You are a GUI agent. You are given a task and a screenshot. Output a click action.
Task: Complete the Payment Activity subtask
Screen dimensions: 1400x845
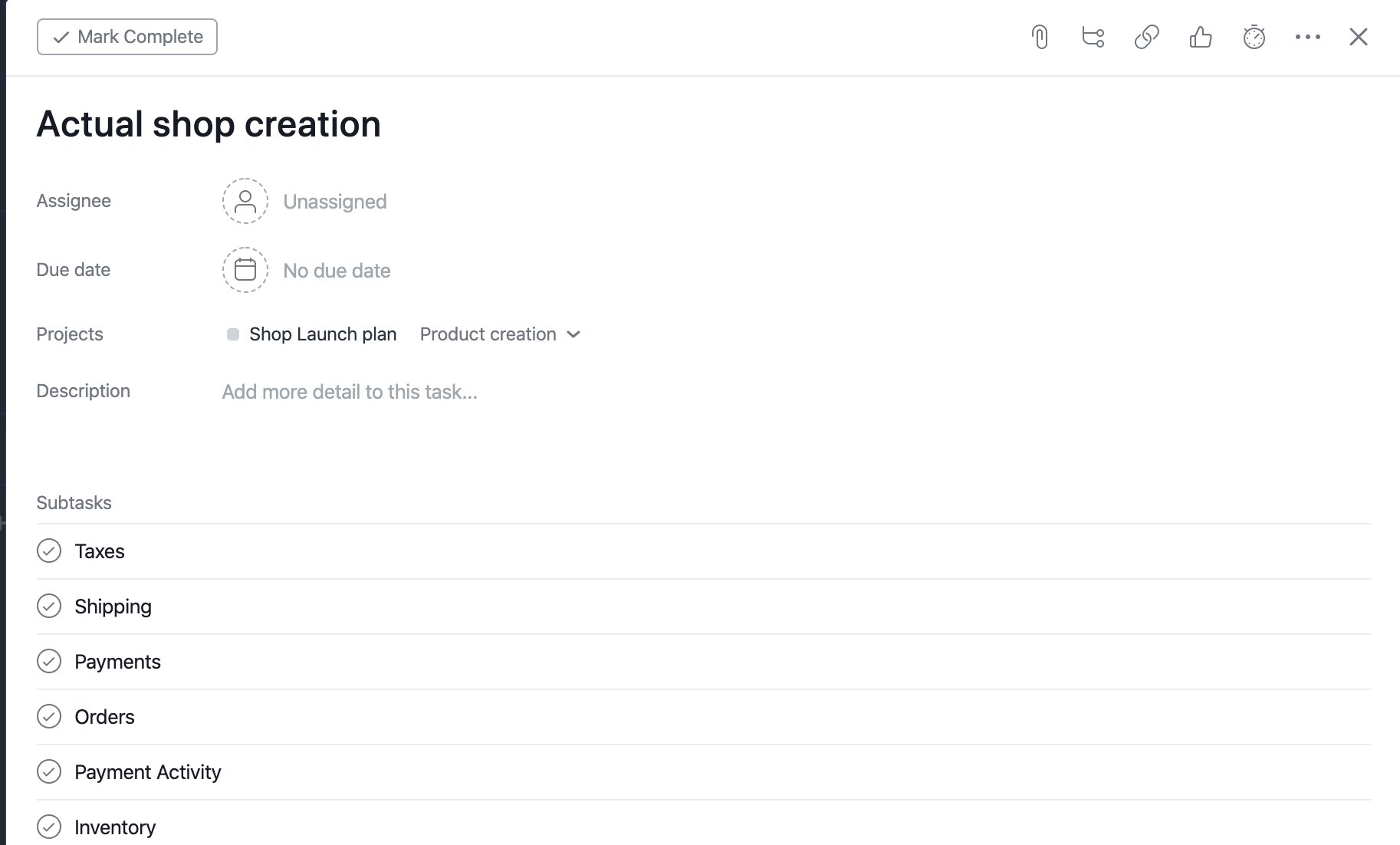click(x=49, y=771)
